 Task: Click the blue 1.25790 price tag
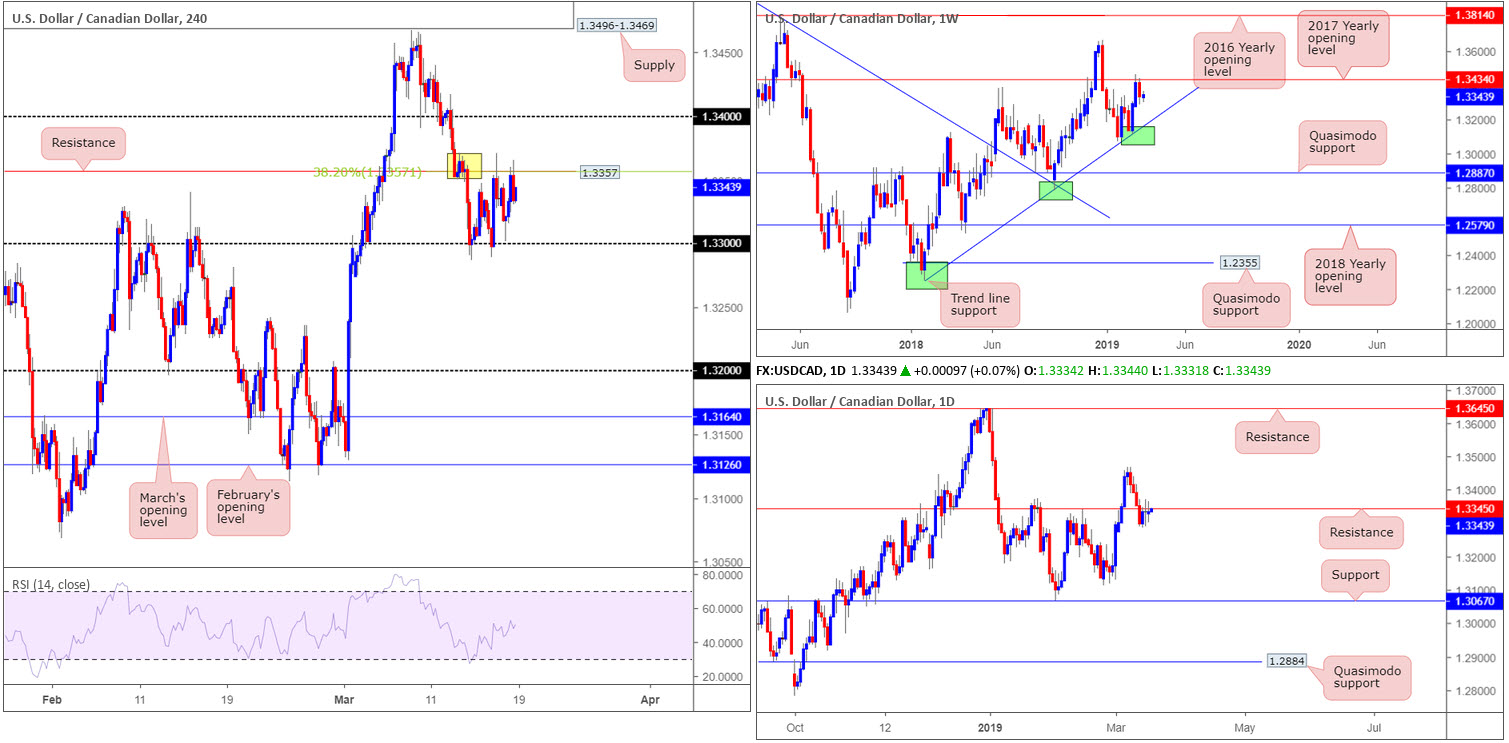pos(1476,225)
